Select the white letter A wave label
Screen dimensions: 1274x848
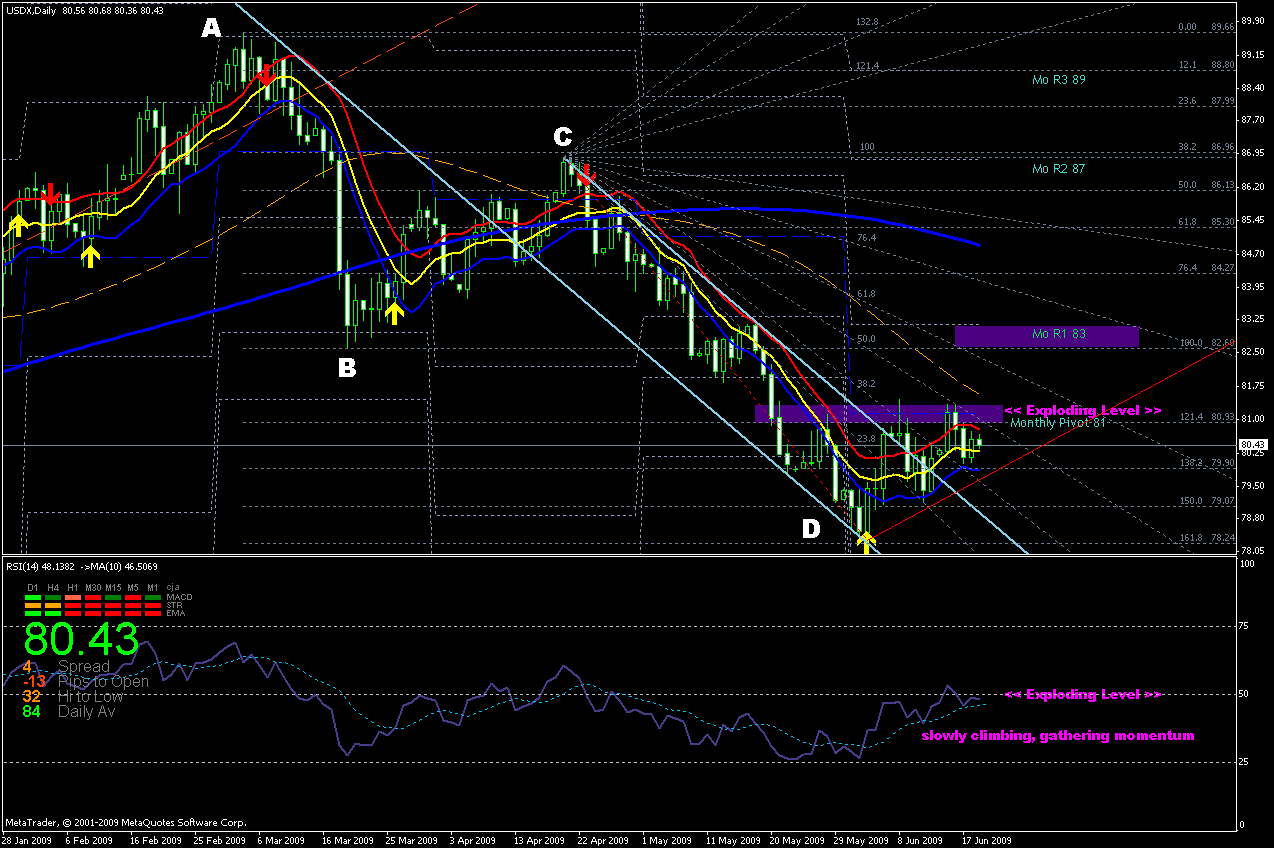coord(211,28)
